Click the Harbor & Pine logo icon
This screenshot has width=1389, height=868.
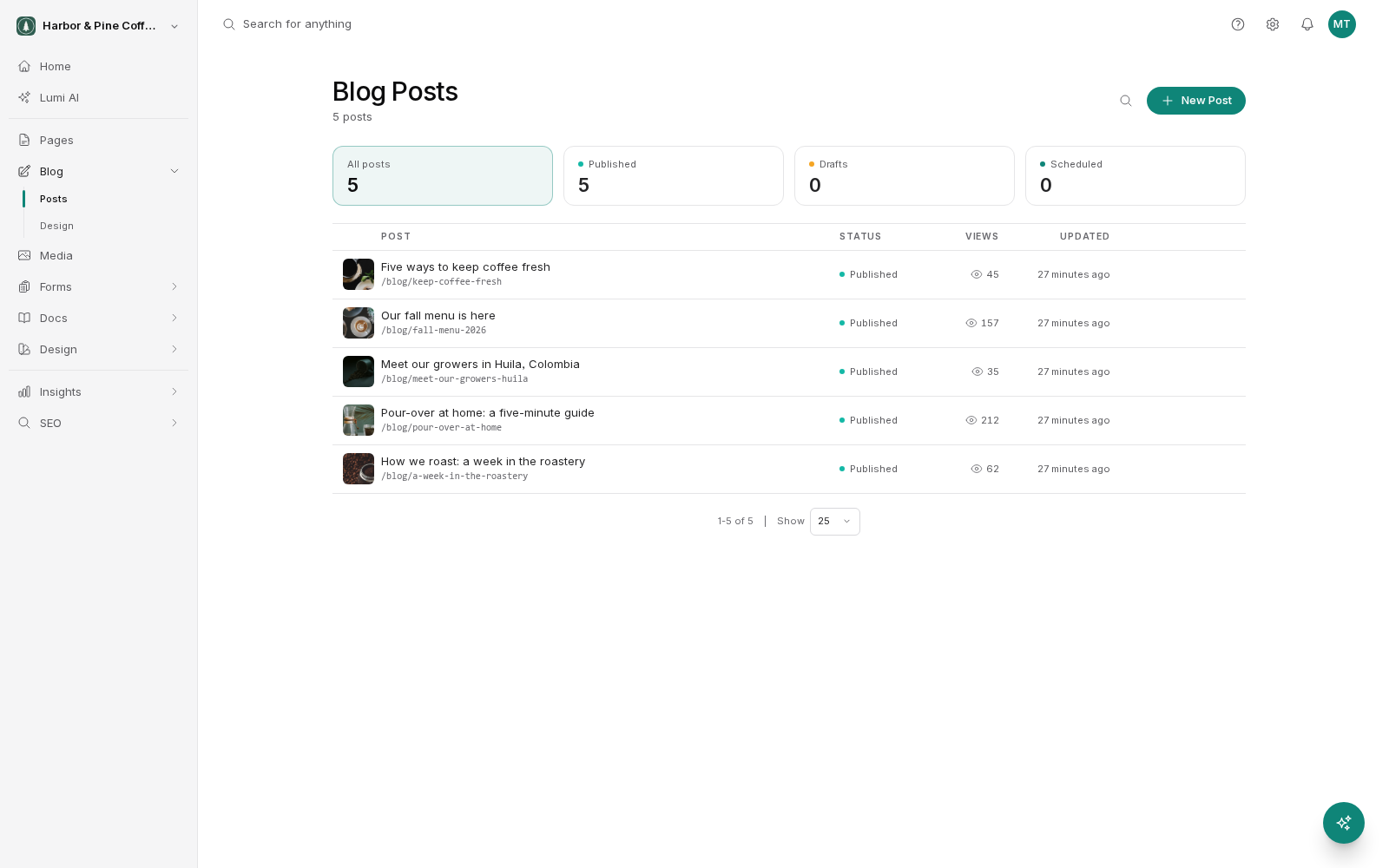[26, 26]
